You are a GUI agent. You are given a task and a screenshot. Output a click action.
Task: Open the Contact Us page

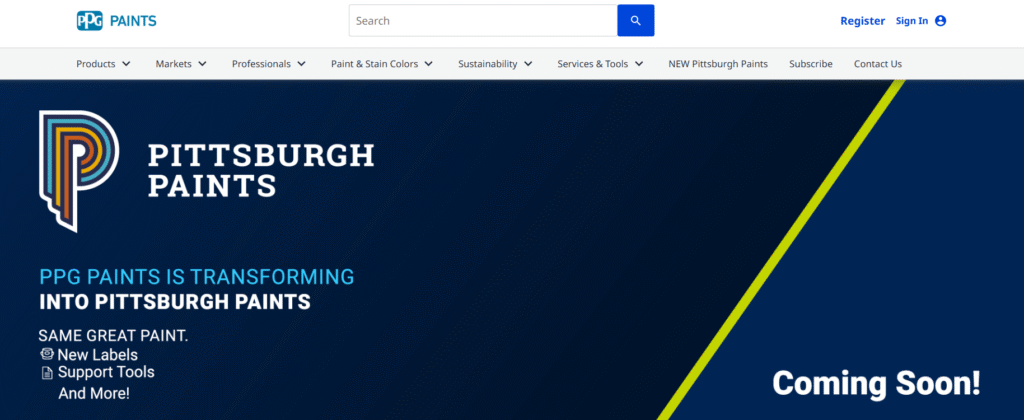877,64
